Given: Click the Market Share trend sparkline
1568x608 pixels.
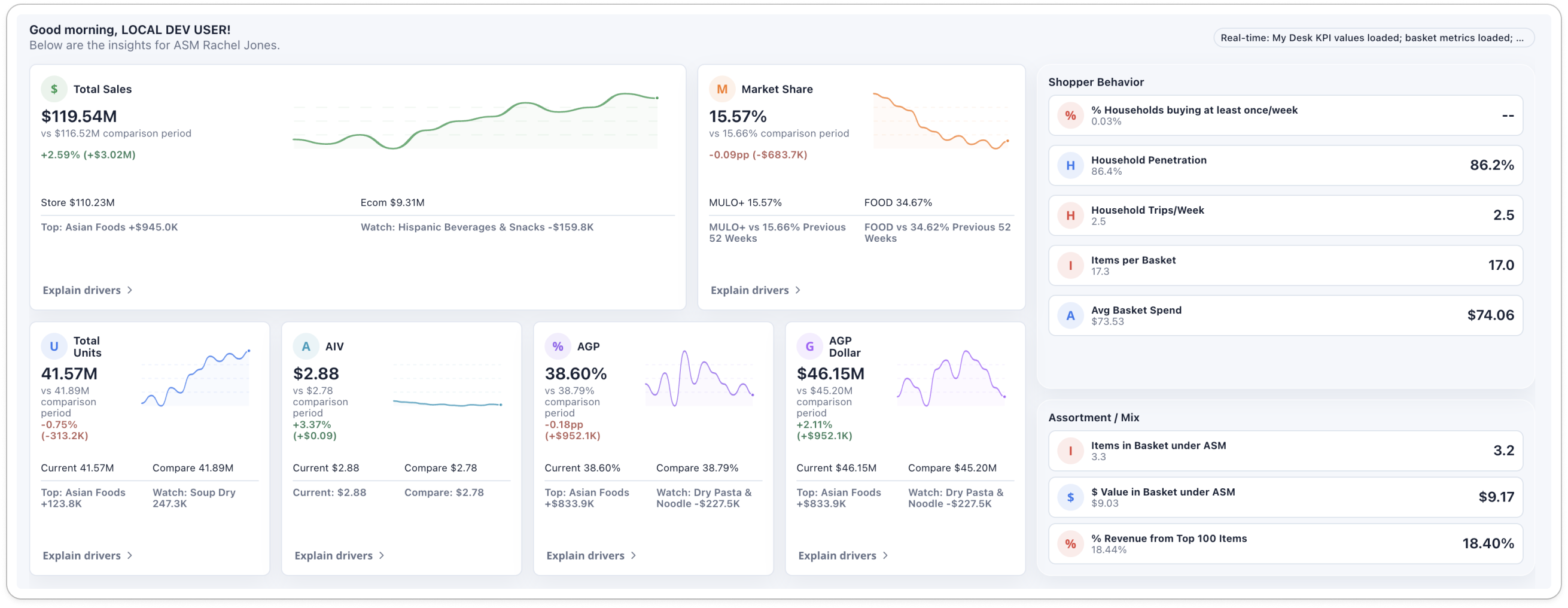Looking at the screenshot, I should 941,120.
